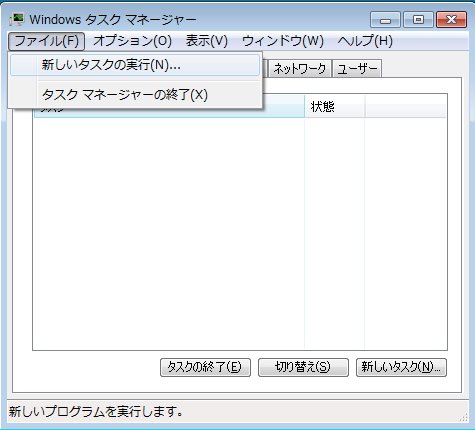Open the 表示(V) menu
The image size is (475, 430).
[207, 41]
